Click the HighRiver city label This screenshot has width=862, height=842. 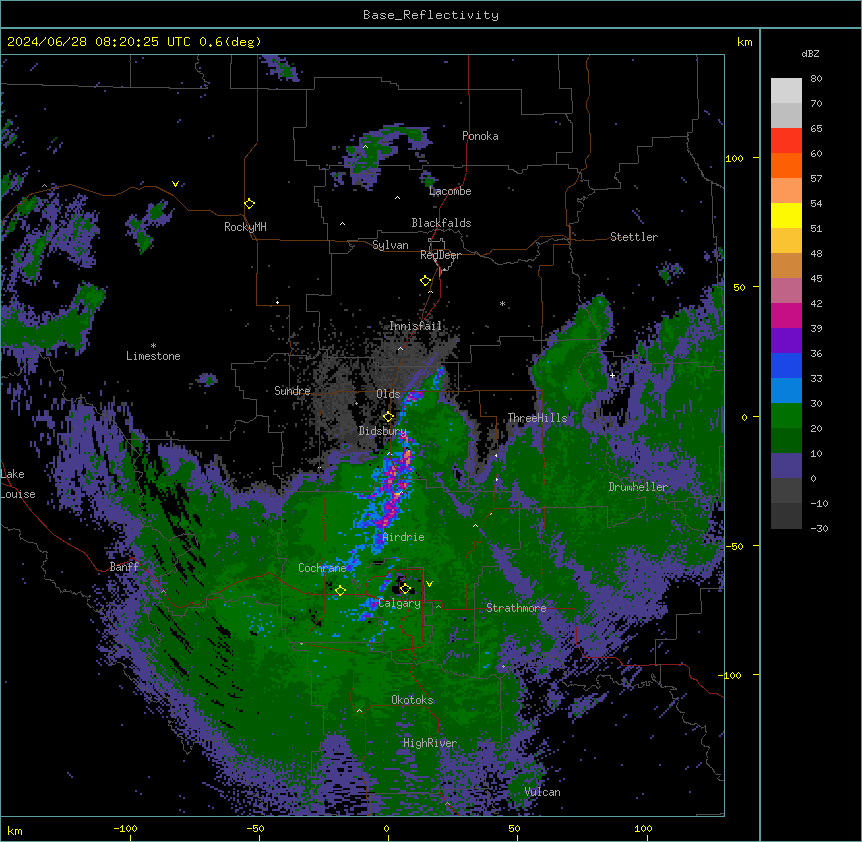point(430,743)
